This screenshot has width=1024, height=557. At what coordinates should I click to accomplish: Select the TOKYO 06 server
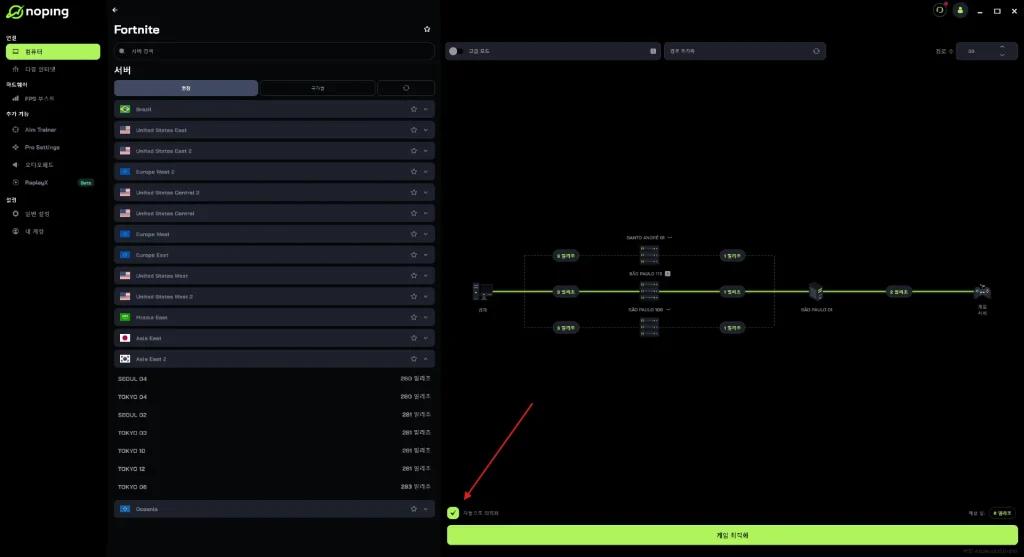coord(274,486)
